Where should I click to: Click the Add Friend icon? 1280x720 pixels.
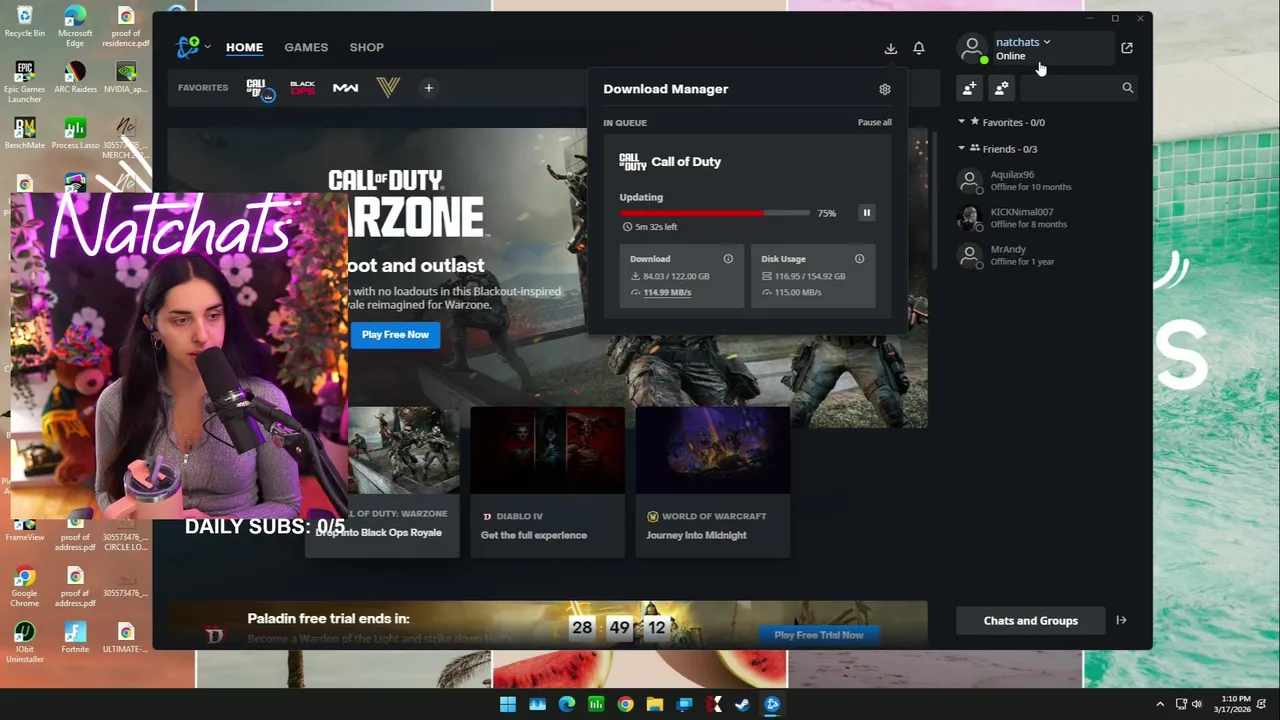point(969,88)
